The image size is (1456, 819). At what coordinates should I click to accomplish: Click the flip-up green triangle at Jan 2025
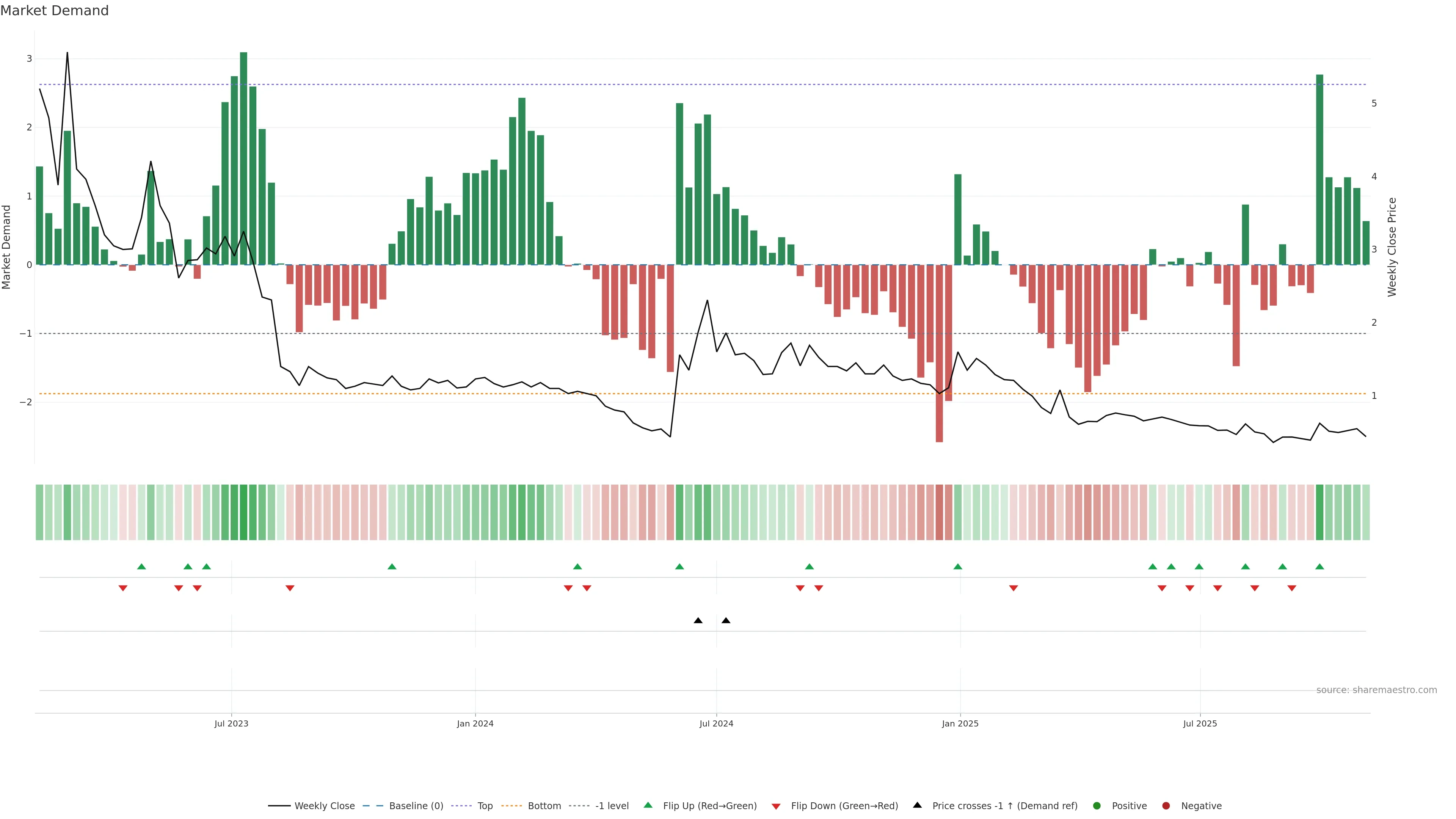pyautogui.click(x=957, y=566)
